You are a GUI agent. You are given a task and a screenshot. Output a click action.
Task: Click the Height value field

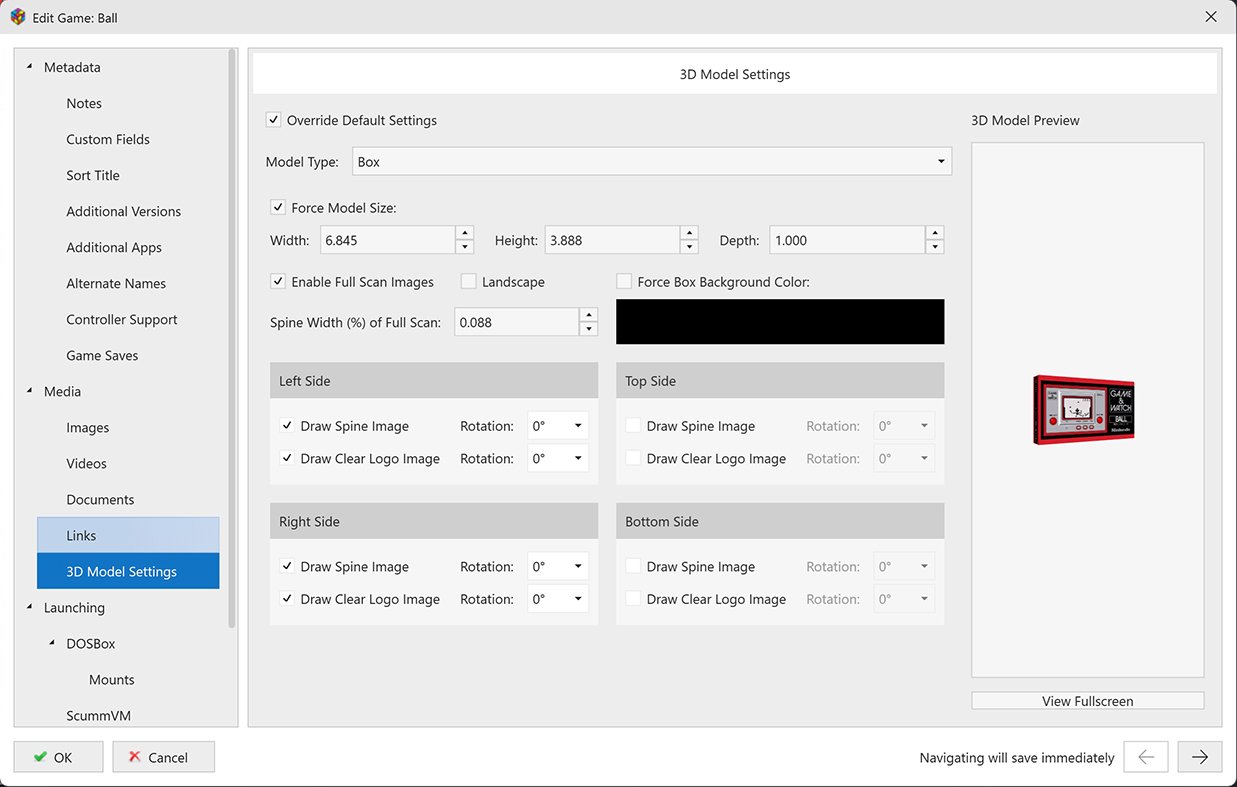[x=612, y=240]
